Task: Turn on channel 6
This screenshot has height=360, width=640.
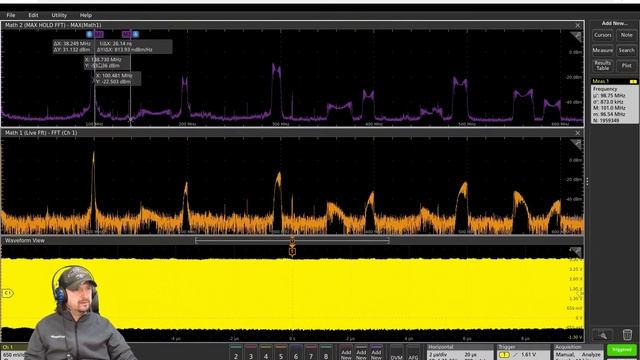Action: coord(296,353)
